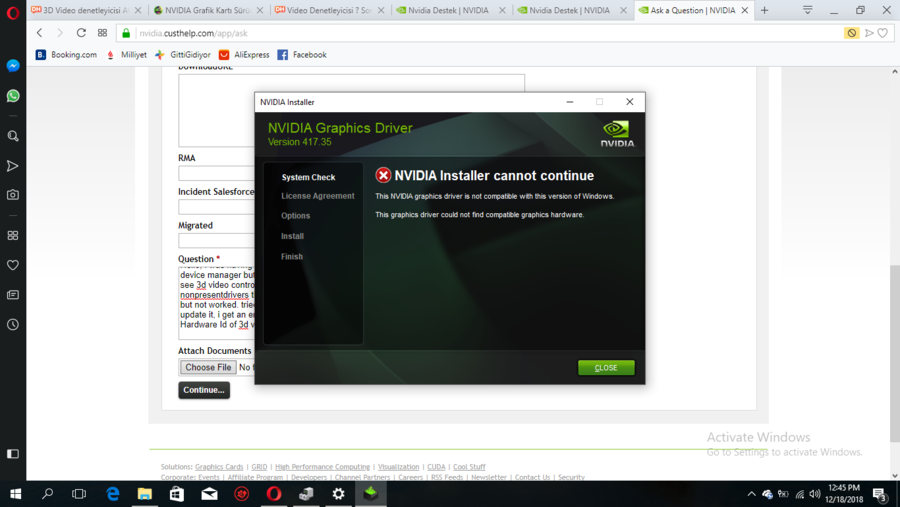Click Choose File button
Screen dimensions: 900x507
click(x=208, y=367)
